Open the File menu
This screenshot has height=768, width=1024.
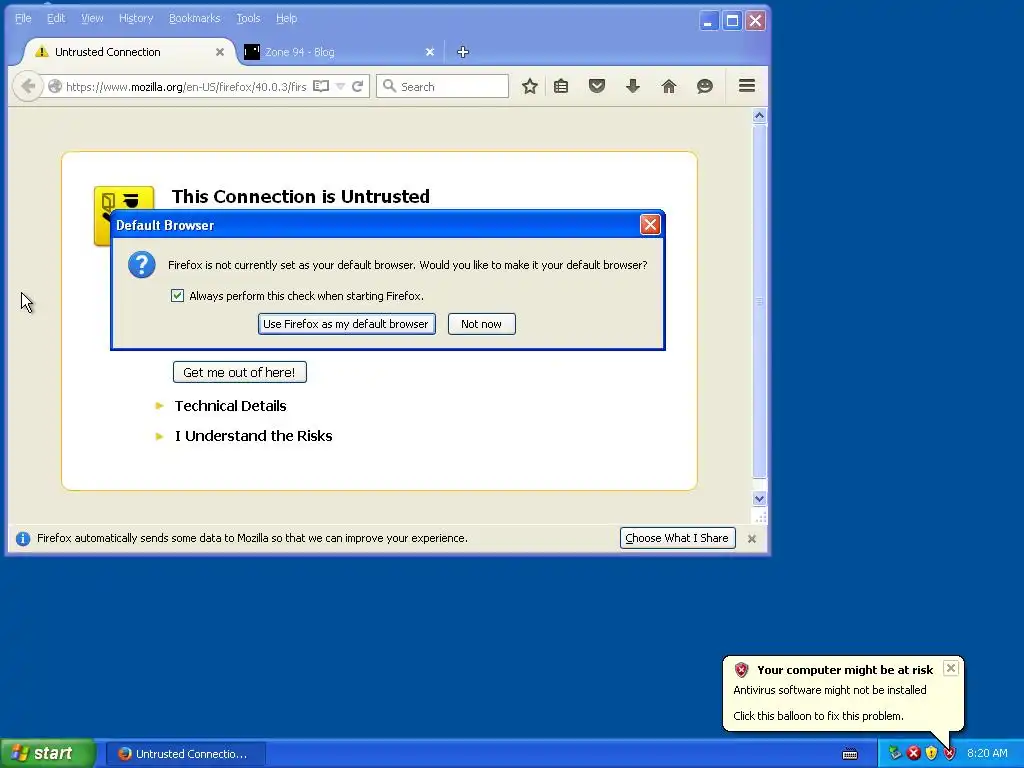(x=23, y=18)
